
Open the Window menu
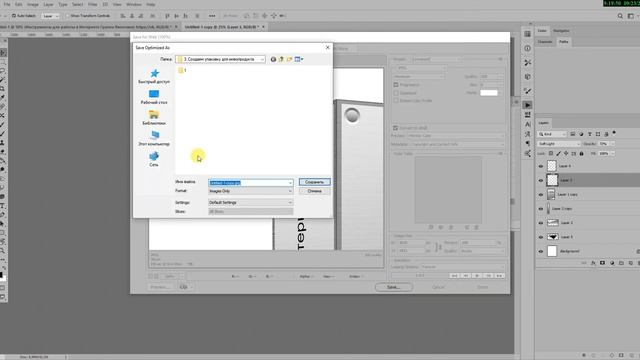133,4
